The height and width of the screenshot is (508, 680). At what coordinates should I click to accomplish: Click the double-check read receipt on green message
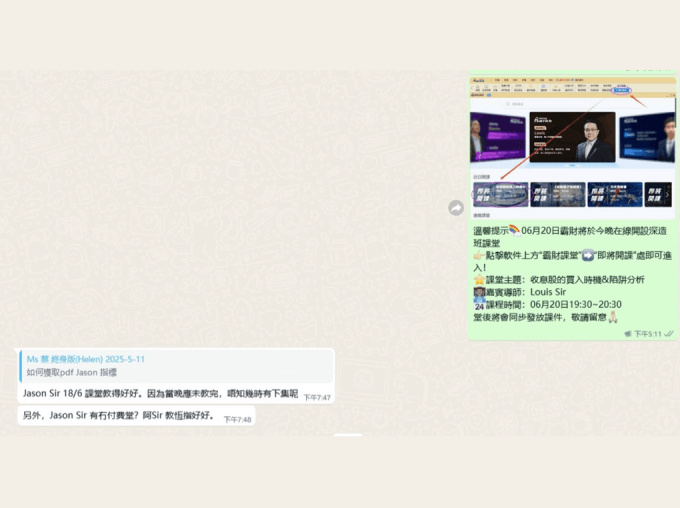668,334
